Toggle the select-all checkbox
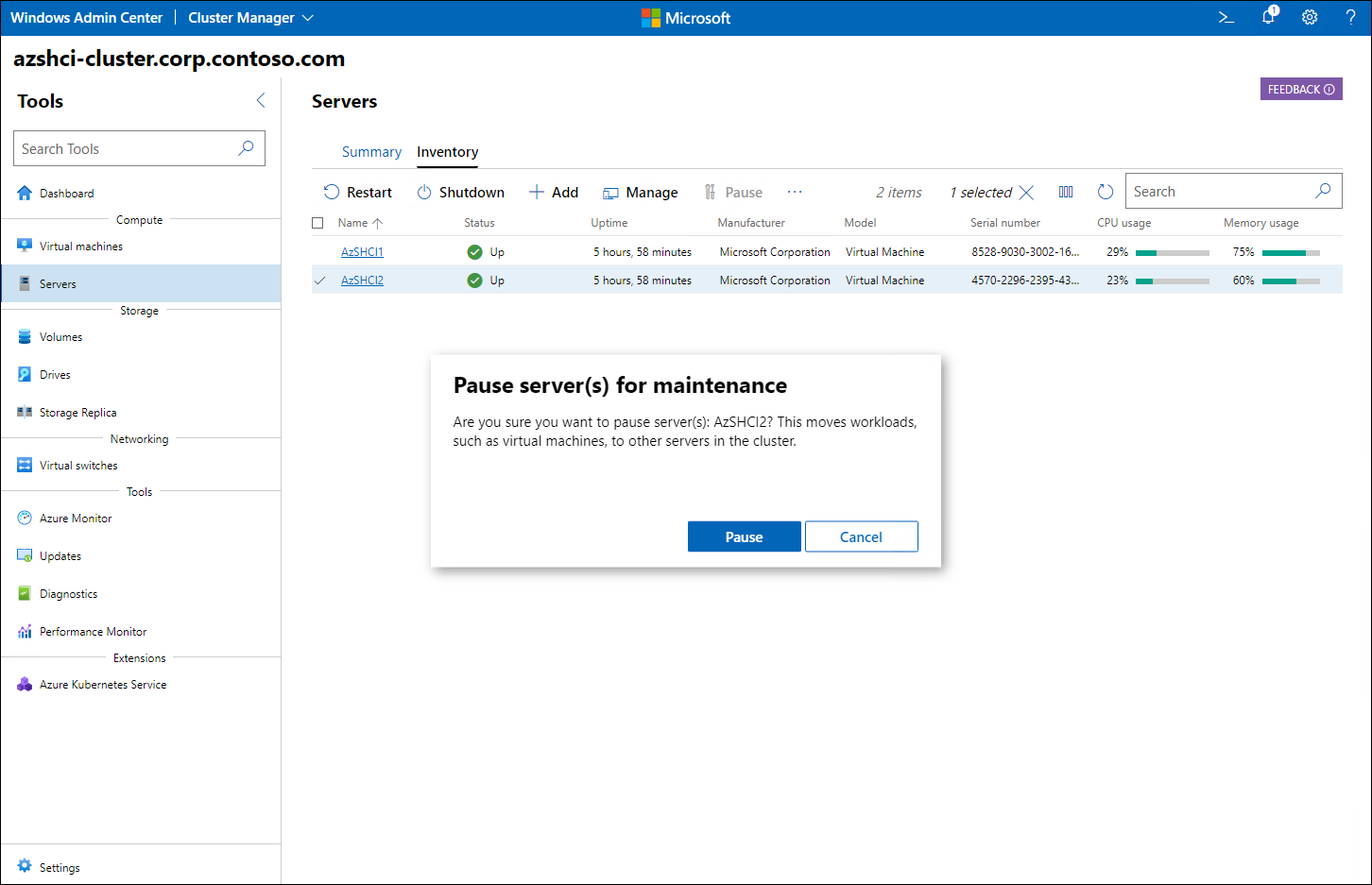Viewport: 1372px width, 885px height. tap(317, 223)
